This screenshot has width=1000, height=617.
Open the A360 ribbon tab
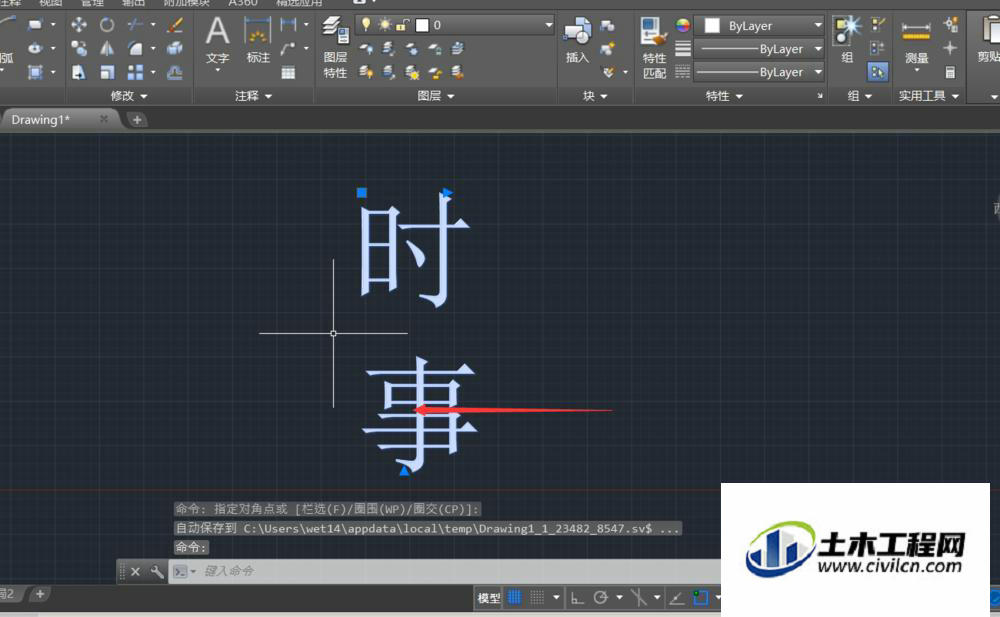[x=243, y=3]
